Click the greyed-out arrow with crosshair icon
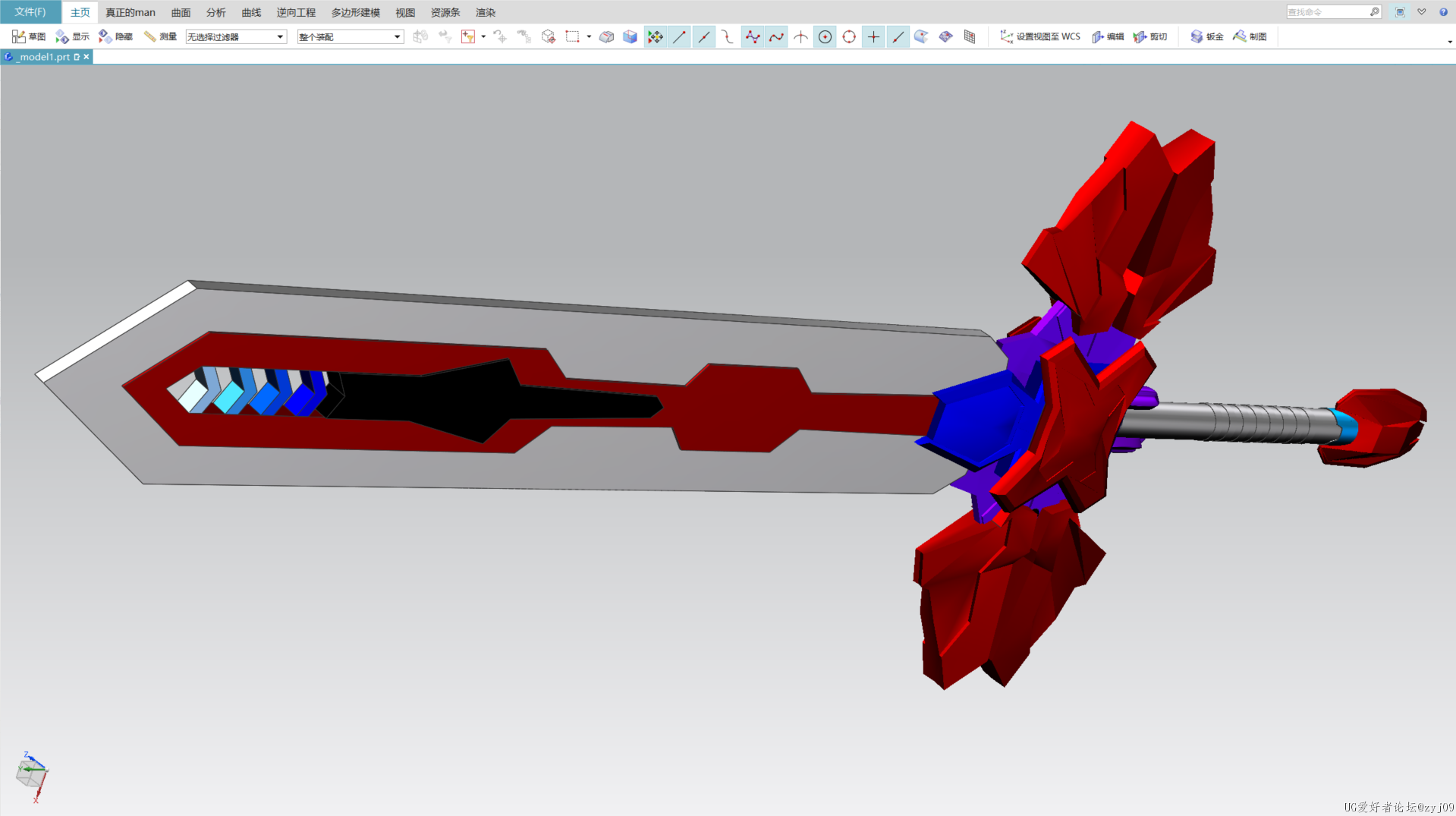1456x816 pixels. pyautogui.click(x=499, y=36)
